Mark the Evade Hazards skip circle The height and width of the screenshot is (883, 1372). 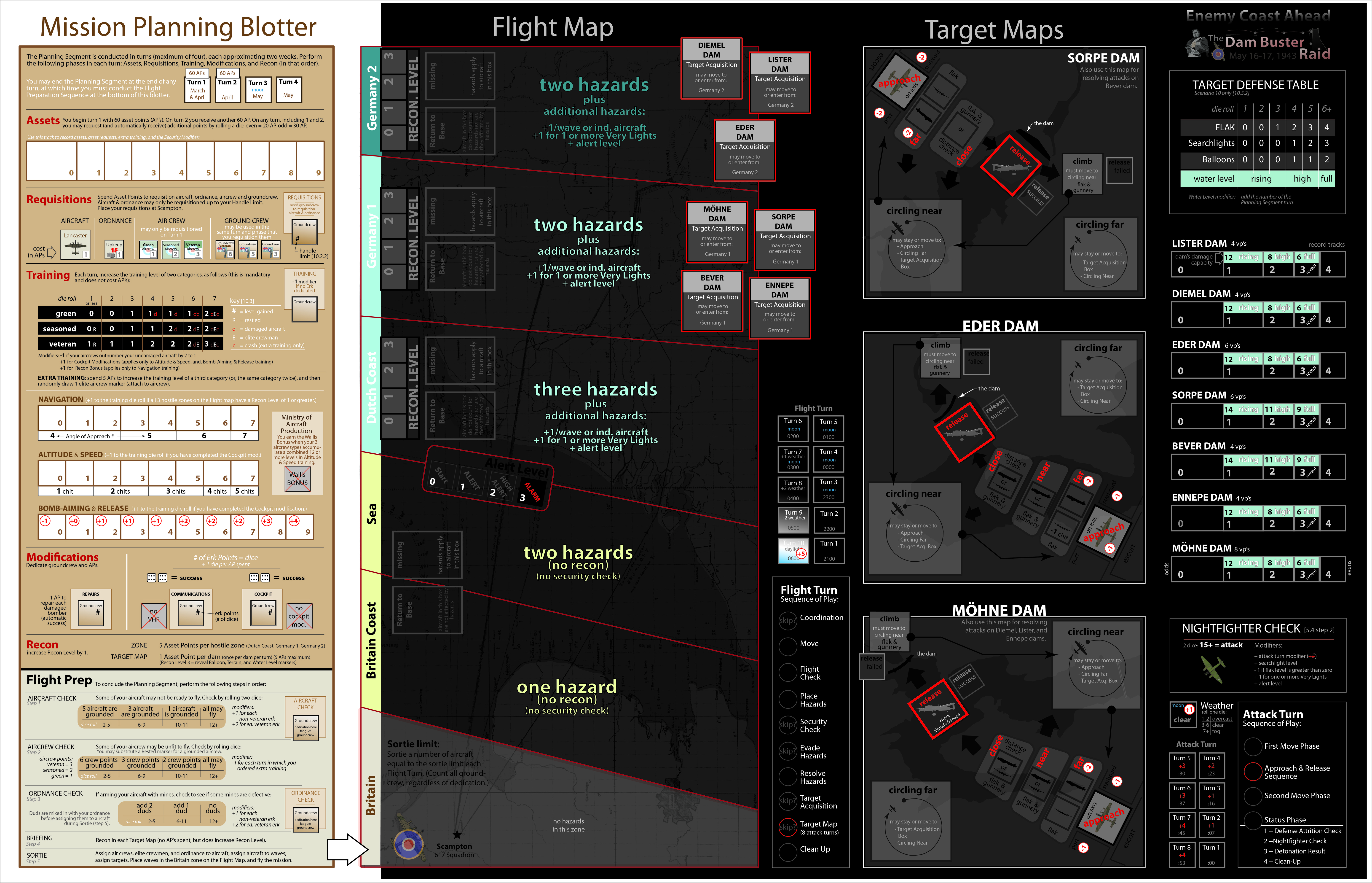coord(788,751)
